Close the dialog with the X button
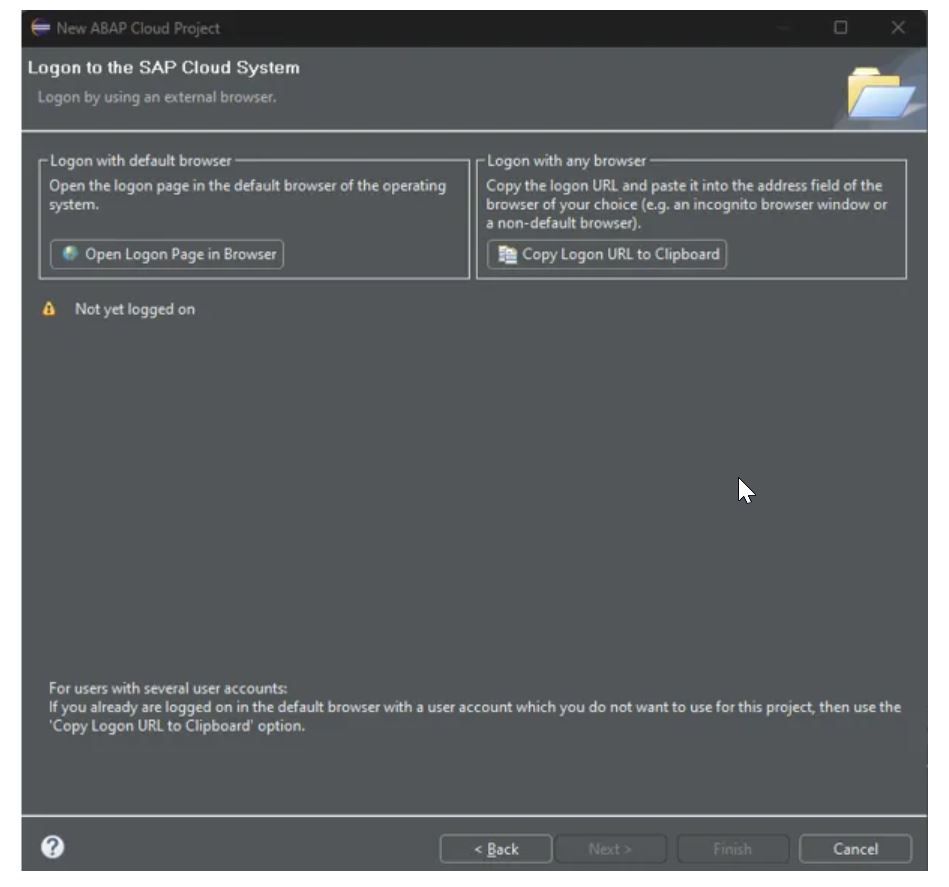 (898, 27)
